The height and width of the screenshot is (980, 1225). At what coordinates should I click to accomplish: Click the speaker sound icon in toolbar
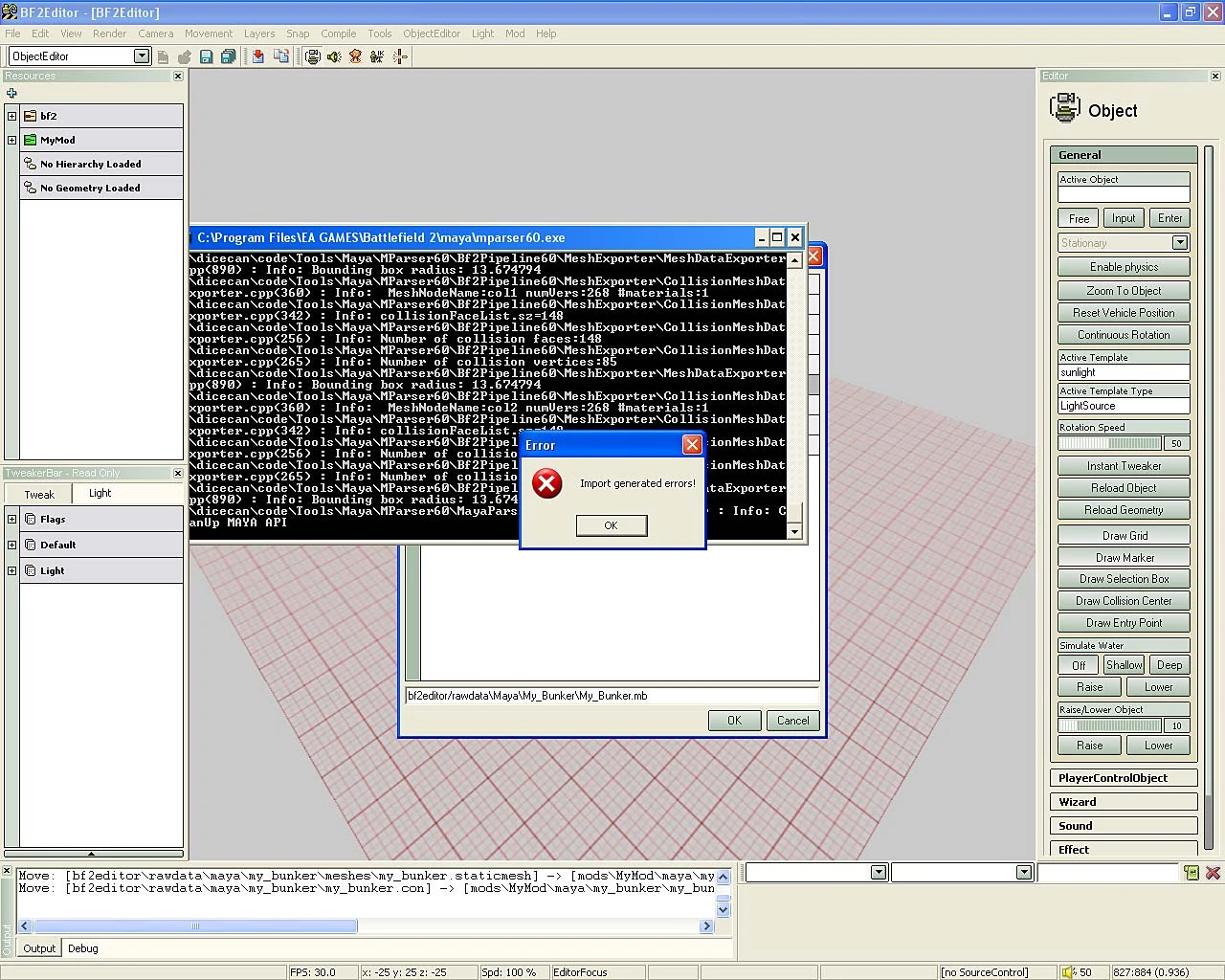[x=334, y=57]
